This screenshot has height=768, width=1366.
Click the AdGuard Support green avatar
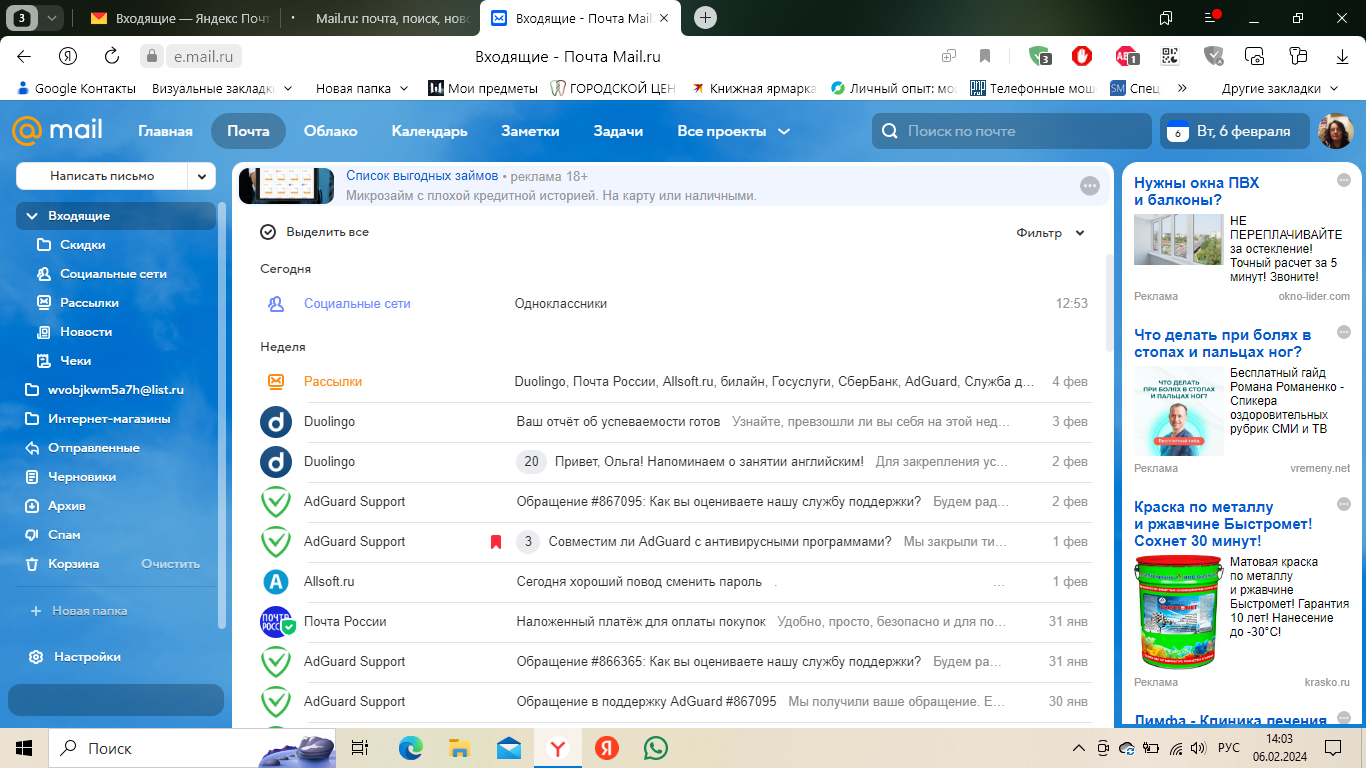click(x=276, y=501)
